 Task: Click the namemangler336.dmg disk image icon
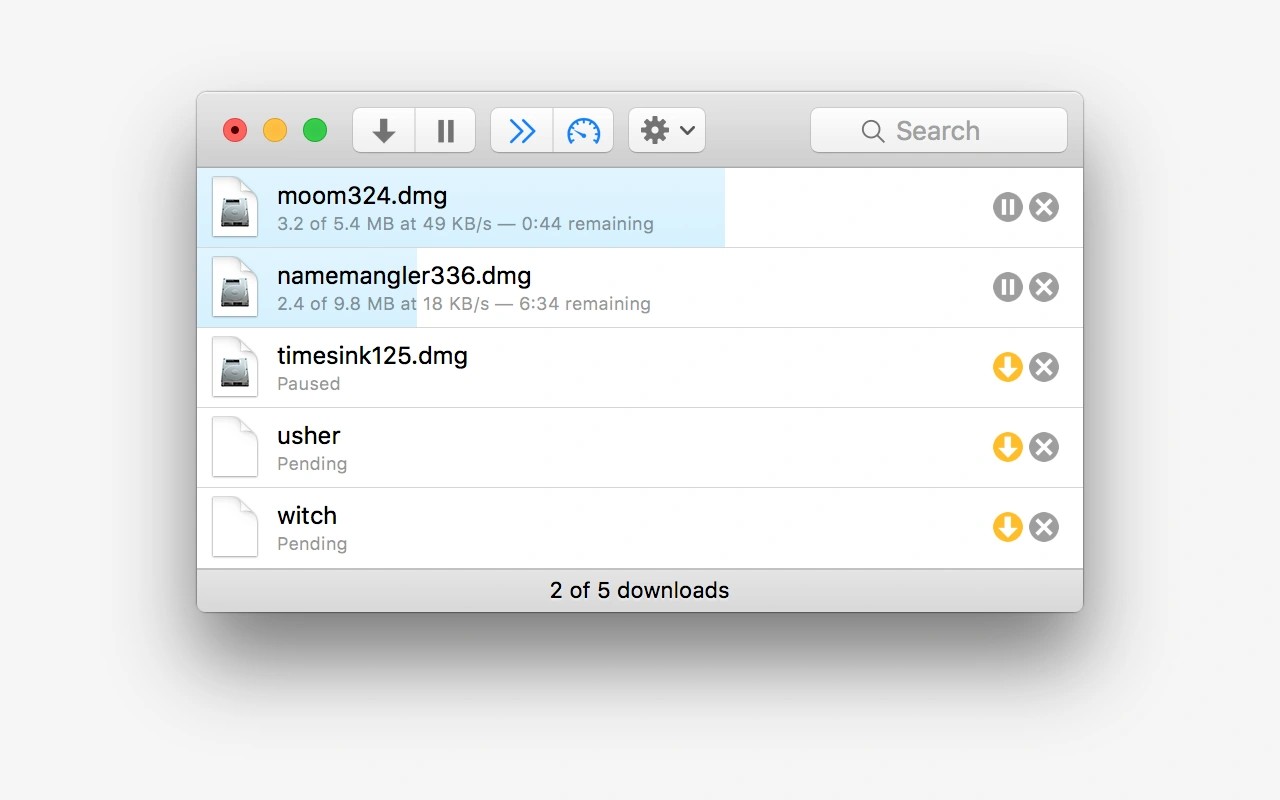coord(235,287)
